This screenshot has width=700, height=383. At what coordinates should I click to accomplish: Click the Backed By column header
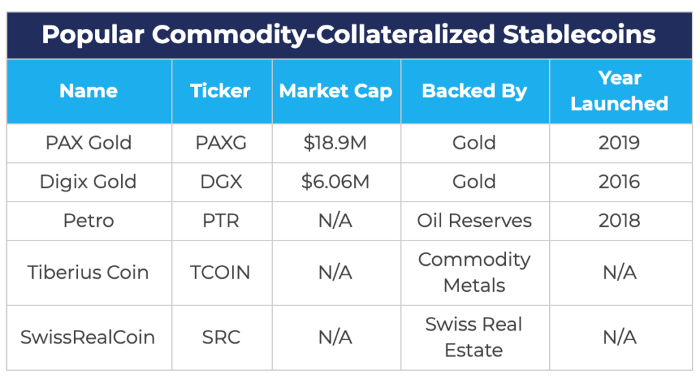click(475, 91)
